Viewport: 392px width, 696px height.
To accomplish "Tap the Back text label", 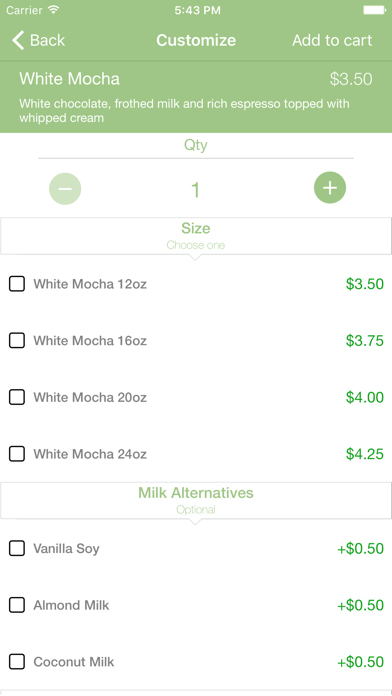I will tap(47, 40).
